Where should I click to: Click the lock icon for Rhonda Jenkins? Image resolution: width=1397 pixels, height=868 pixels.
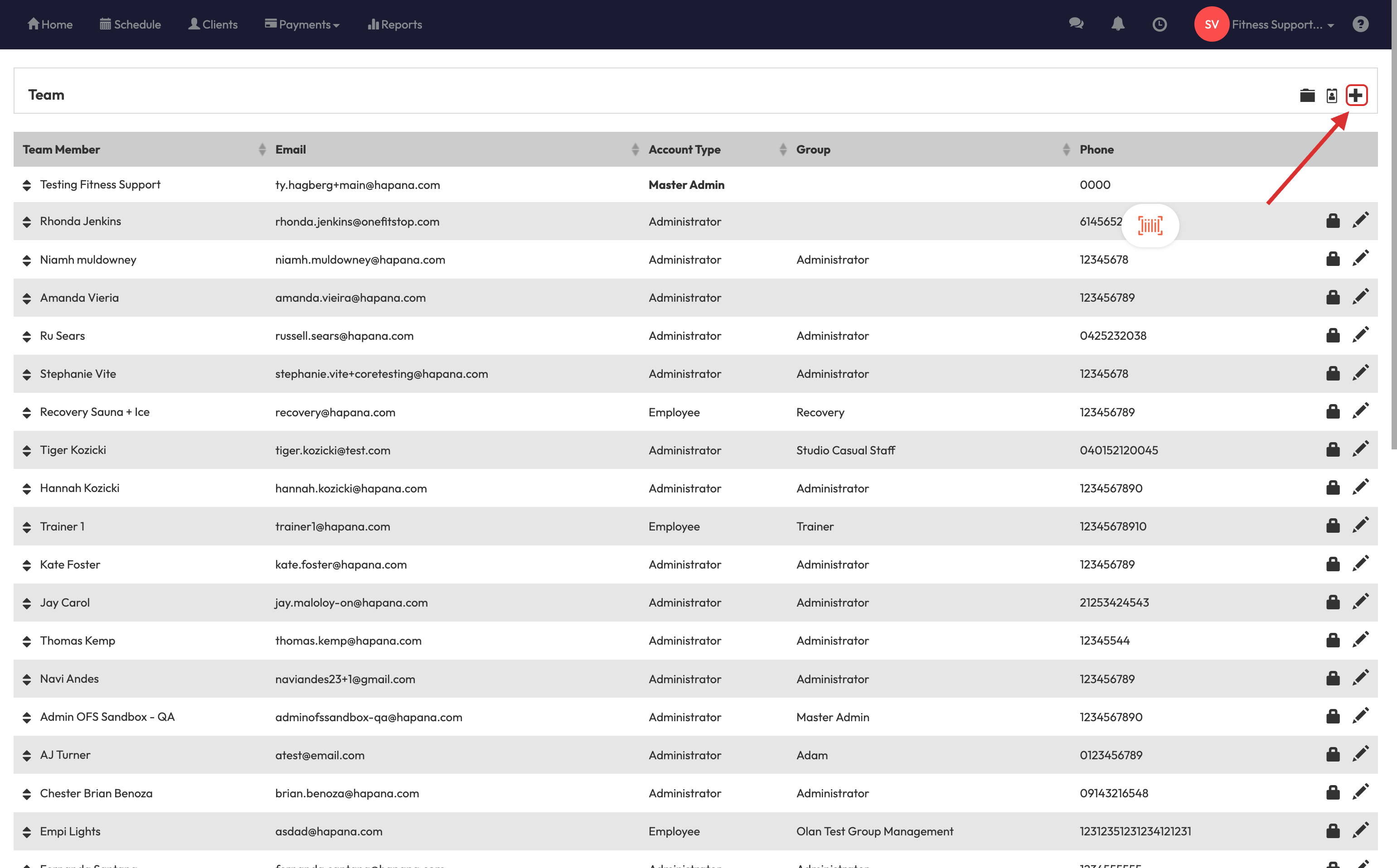[1333, 221]
